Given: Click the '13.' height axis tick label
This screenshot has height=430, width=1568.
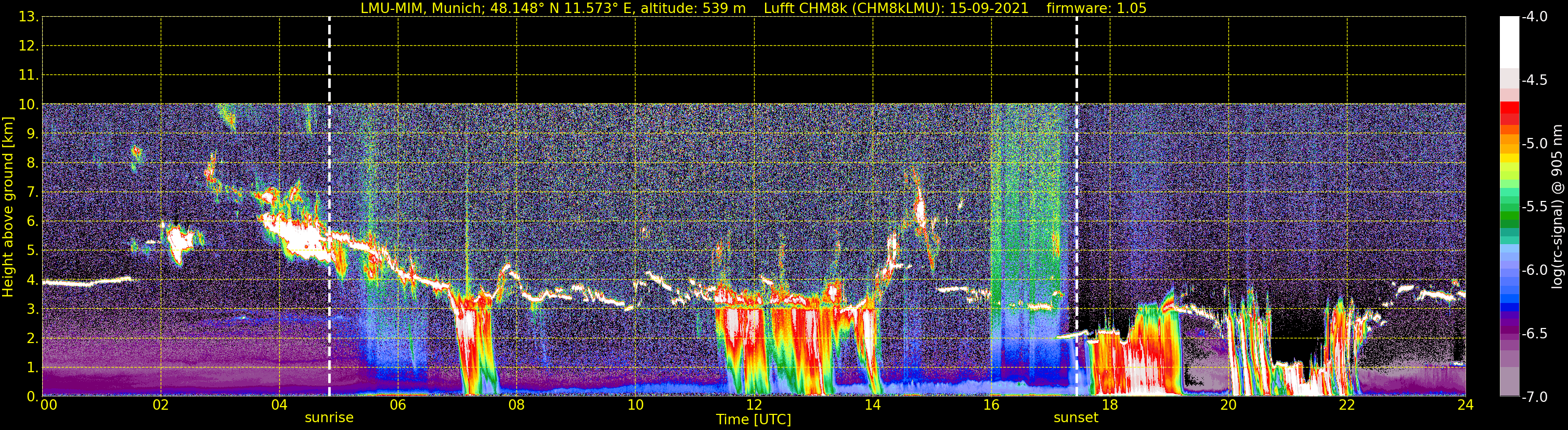Looking at the screenshot, I should [29, 17].
